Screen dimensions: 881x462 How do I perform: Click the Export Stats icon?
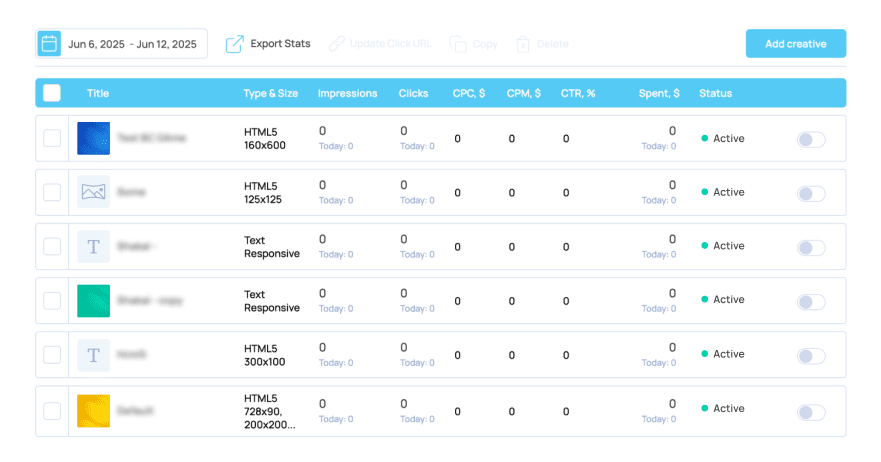coord(235,44)
